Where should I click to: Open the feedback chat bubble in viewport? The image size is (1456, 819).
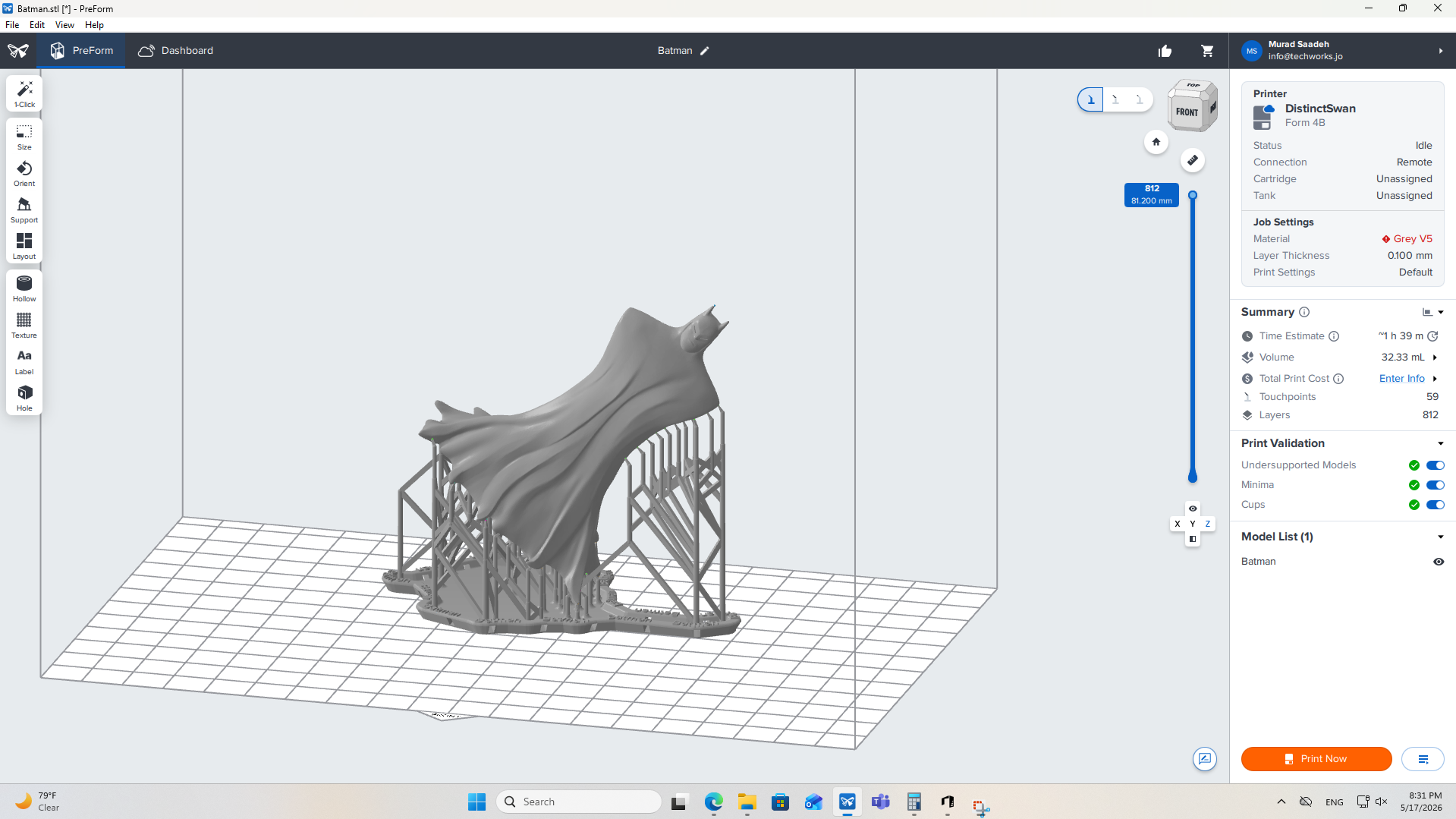click(x=1205, y=758)
